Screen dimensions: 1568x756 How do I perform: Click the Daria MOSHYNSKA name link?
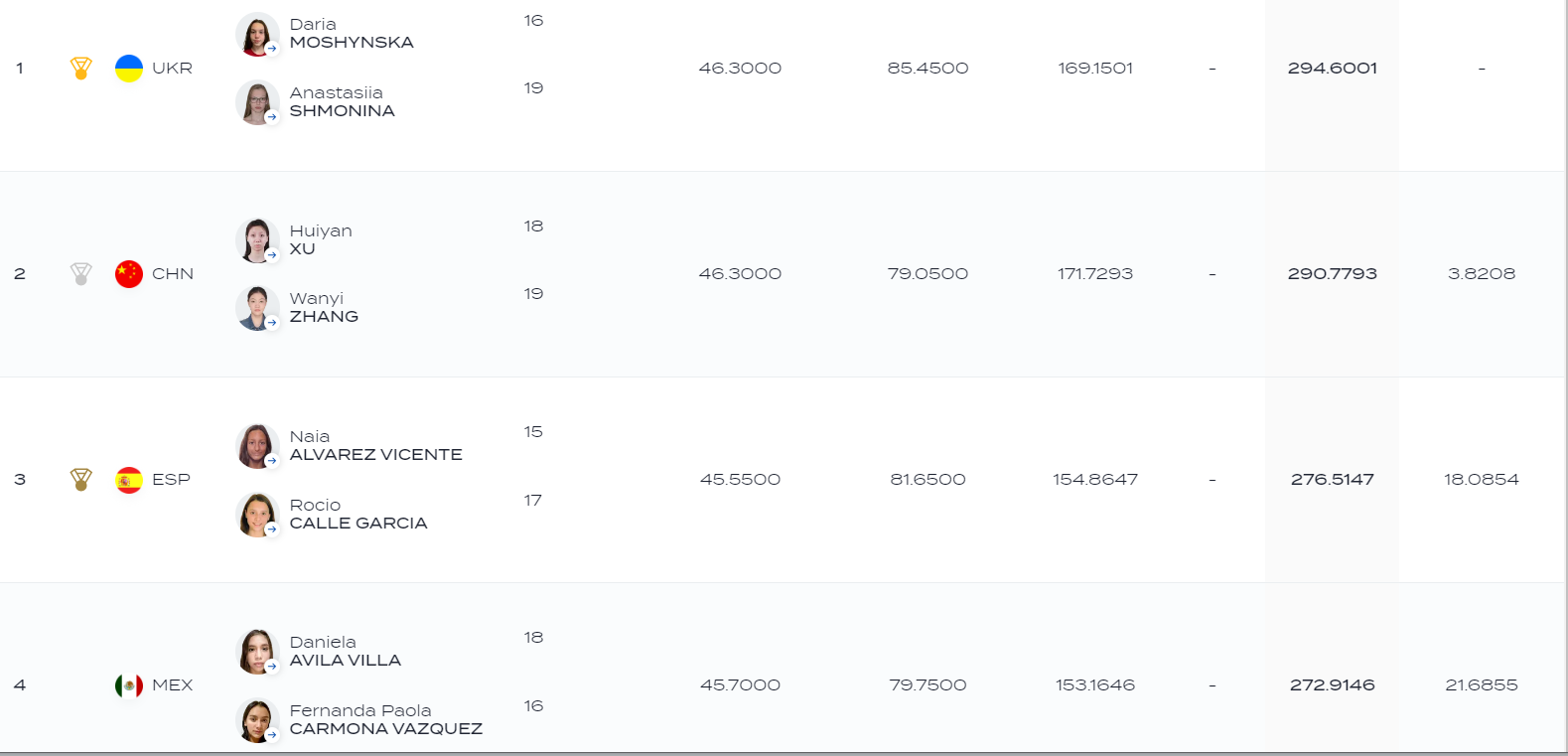352,34
